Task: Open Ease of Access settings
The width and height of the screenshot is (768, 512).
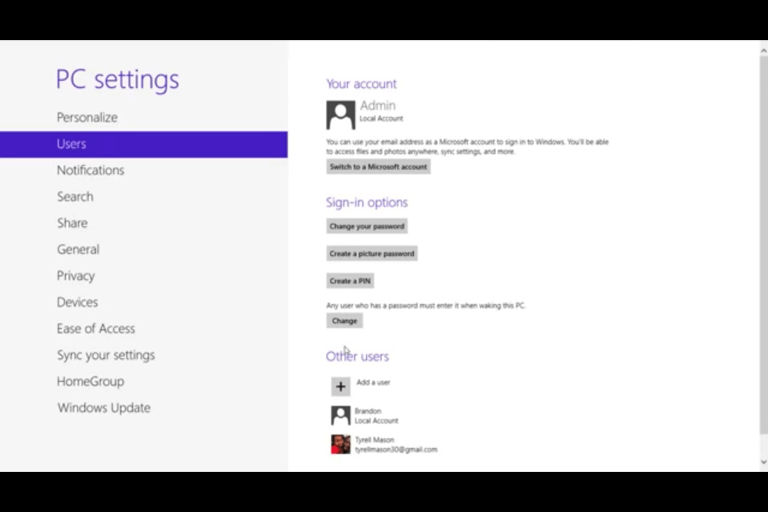Action: (x=96, y=329)
